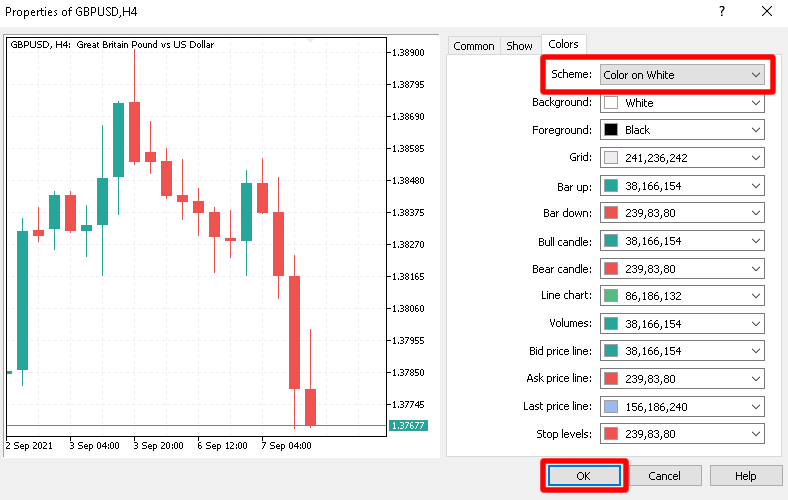The image size is (788, 500).
Task: Open the Ask price line color dropdown
Action: [x=682, y=378]
